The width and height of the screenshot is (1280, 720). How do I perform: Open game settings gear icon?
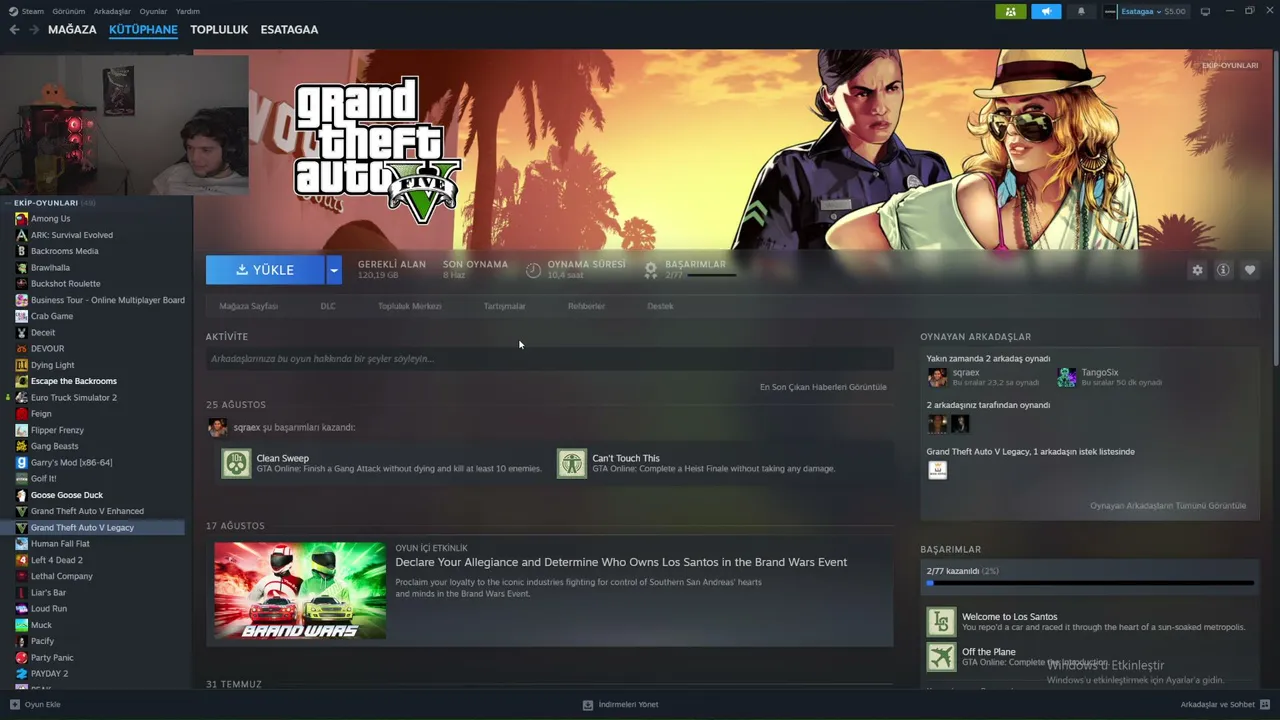pyautogui.click(x=1197, y=270)
